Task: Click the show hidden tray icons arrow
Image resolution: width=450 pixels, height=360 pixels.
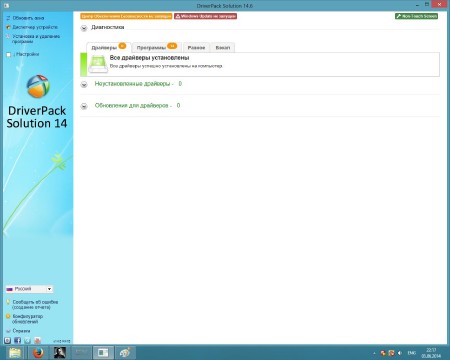Action: point(374,353)
